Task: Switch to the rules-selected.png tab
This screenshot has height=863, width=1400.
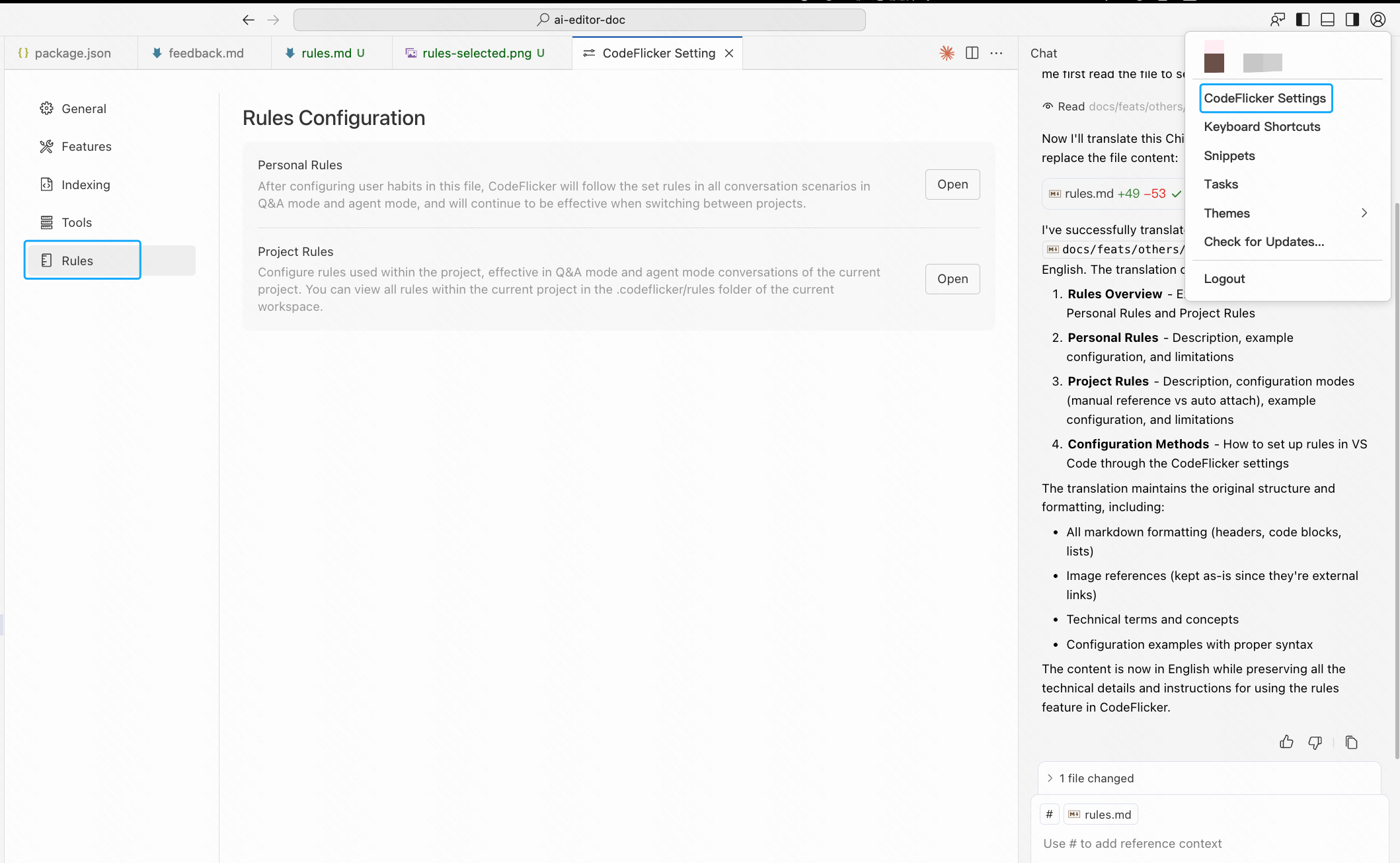Action: click(483, 53)
